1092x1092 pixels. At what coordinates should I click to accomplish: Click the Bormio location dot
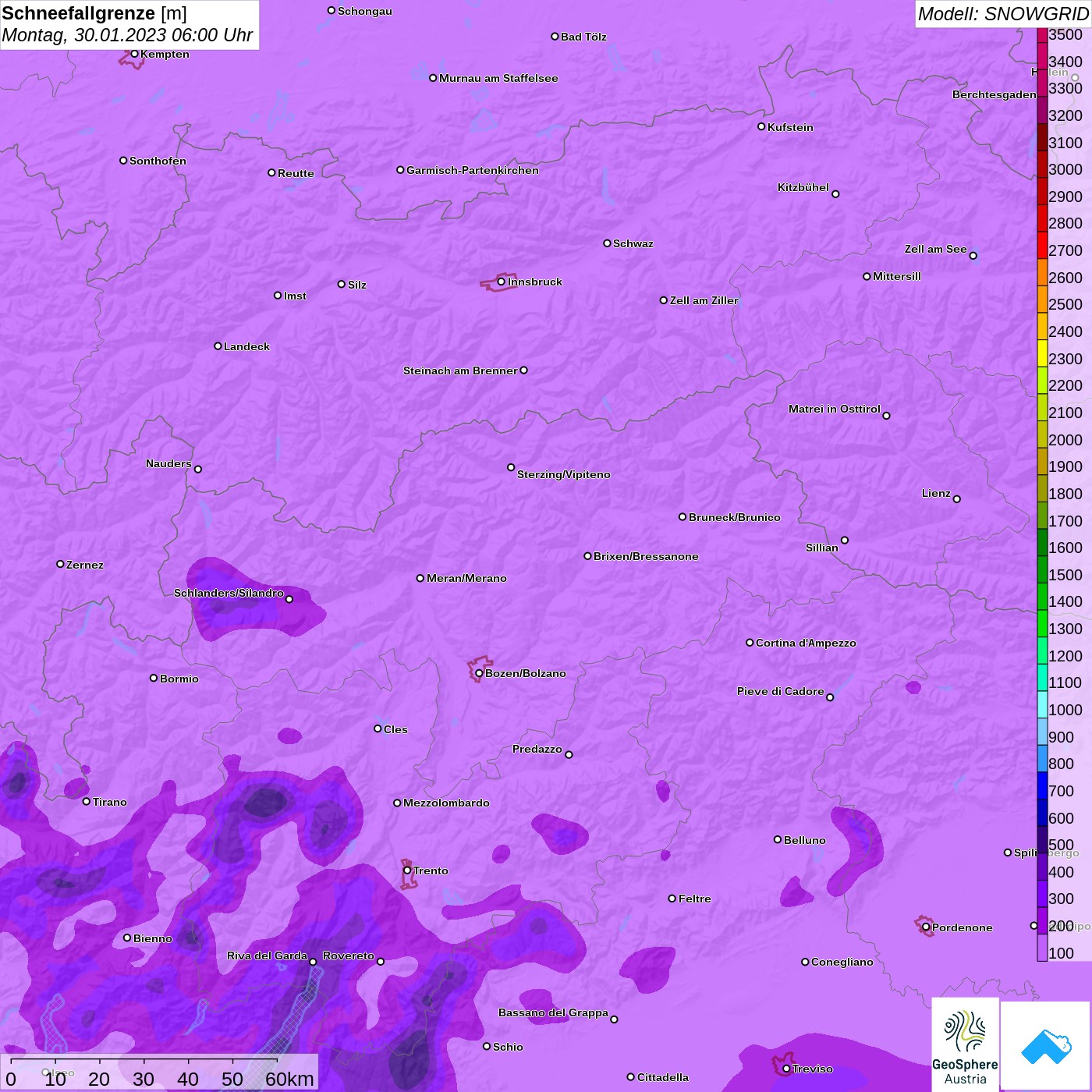(x=154, y=678)
